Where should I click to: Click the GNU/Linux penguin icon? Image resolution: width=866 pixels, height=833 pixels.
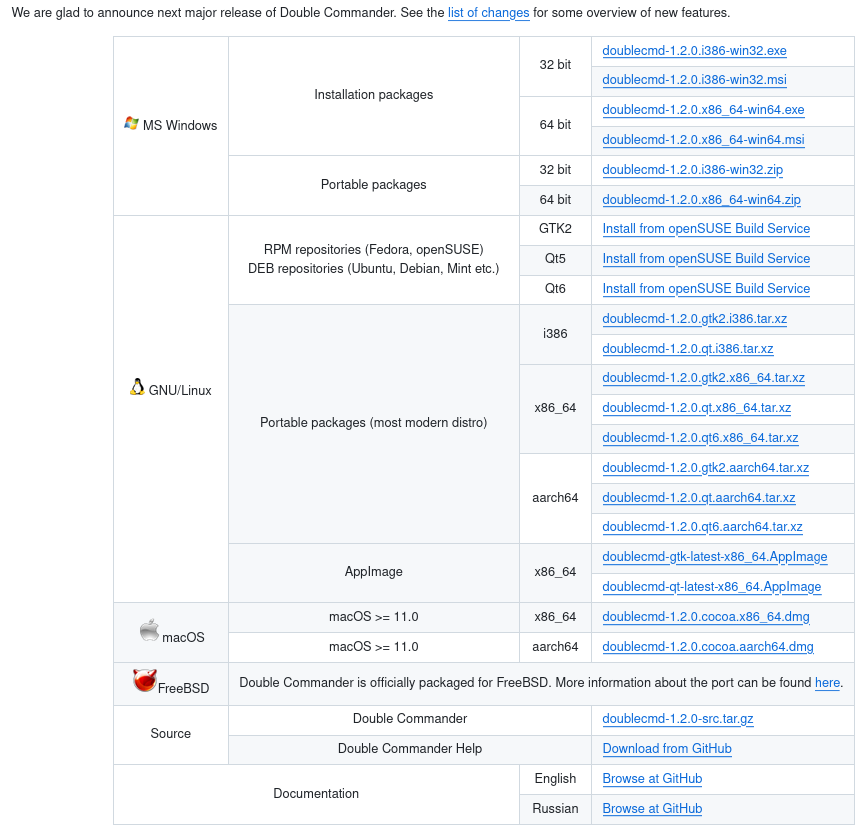pos(137,387)
